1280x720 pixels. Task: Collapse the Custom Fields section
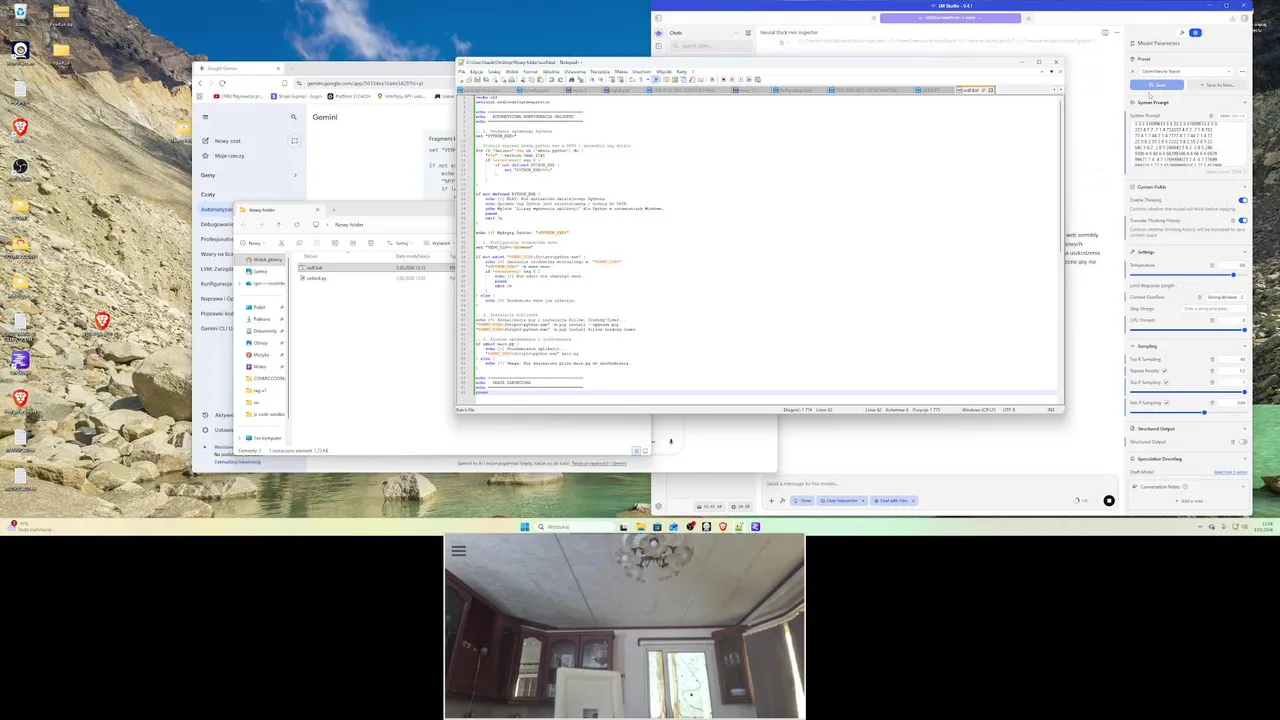pyautogui.click(x=1244, y=187)
